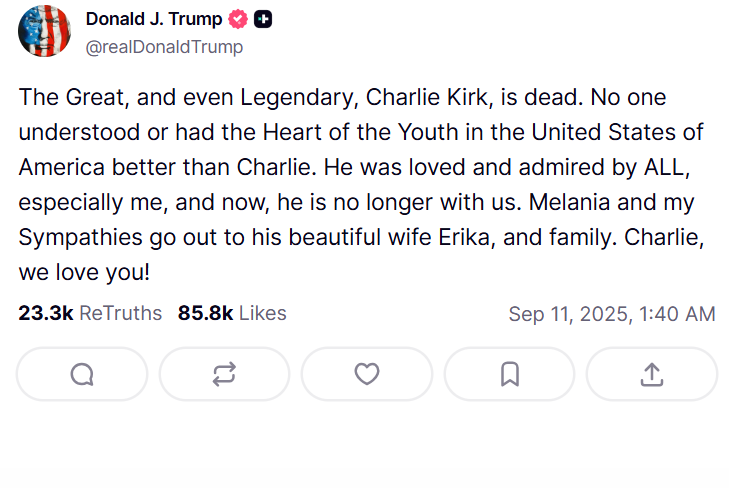Go to the @realDonaldTrump handle
This screenshot has width=729, height=488.
click(x=164, y=46)
